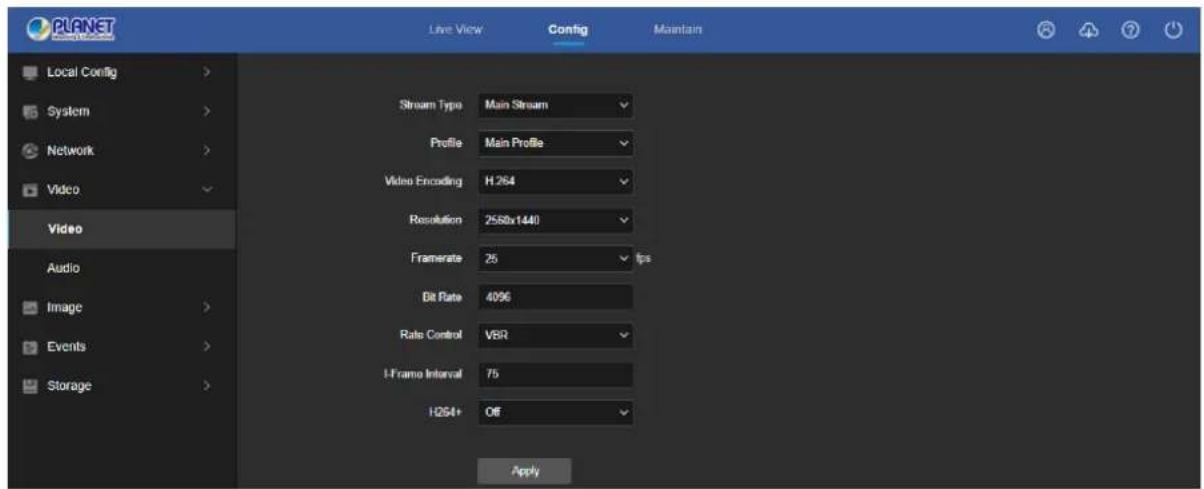
Task: Click the Bit Rate input field
Action: point(555,297)
